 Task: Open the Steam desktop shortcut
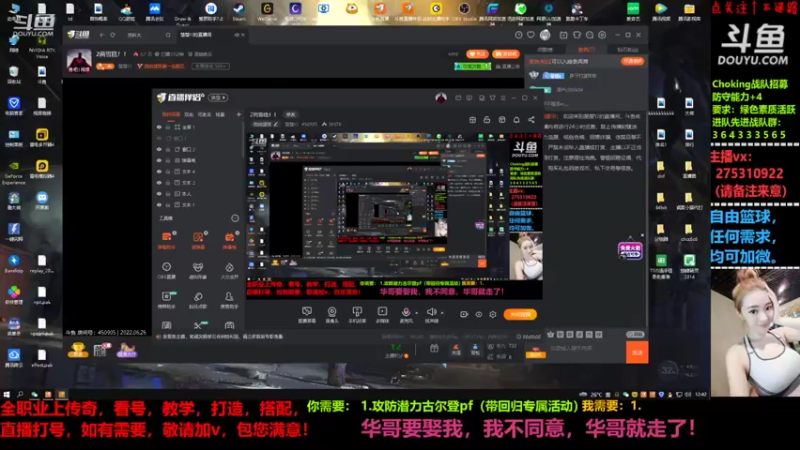(x=239, y=12)
